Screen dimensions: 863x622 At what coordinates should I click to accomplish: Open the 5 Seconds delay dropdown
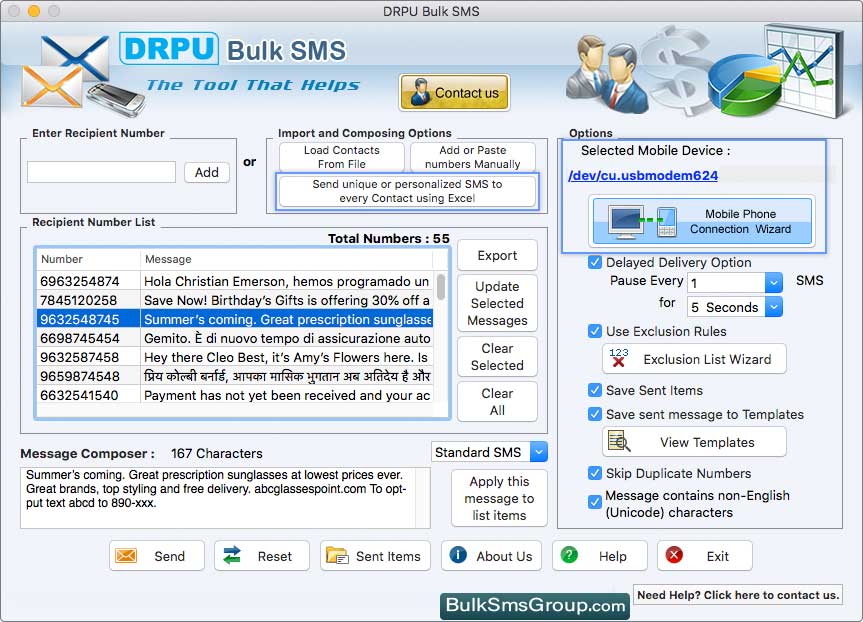(x=773, y=307)
